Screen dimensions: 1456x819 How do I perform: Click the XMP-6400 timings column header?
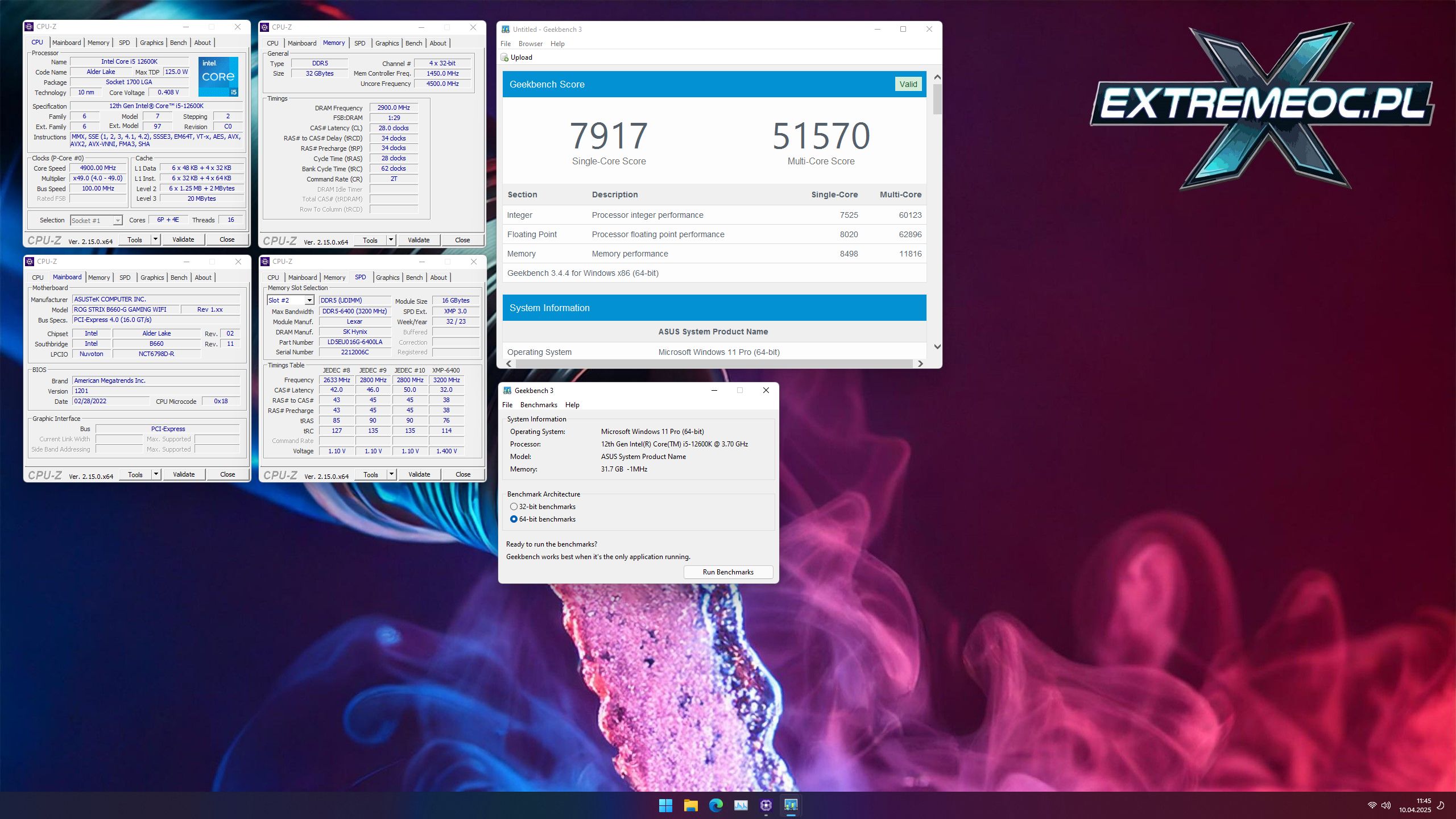pyautogui.click(x=446, y=370)
